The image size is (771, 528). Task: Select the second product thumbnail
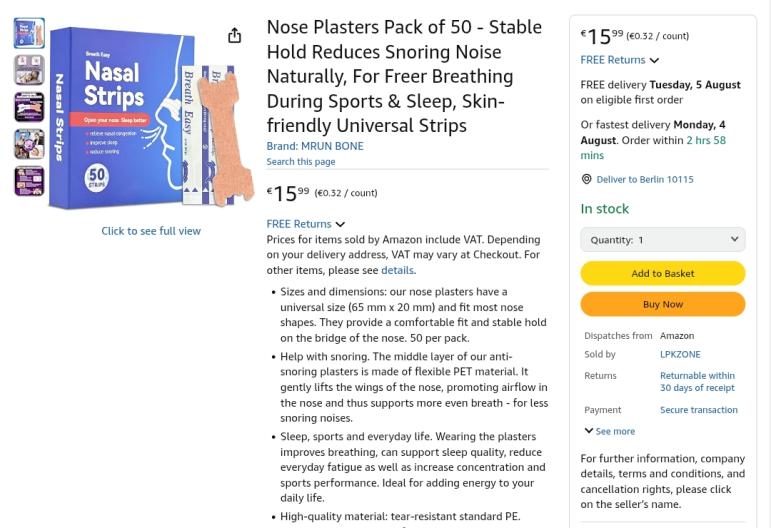click(29, 70)
